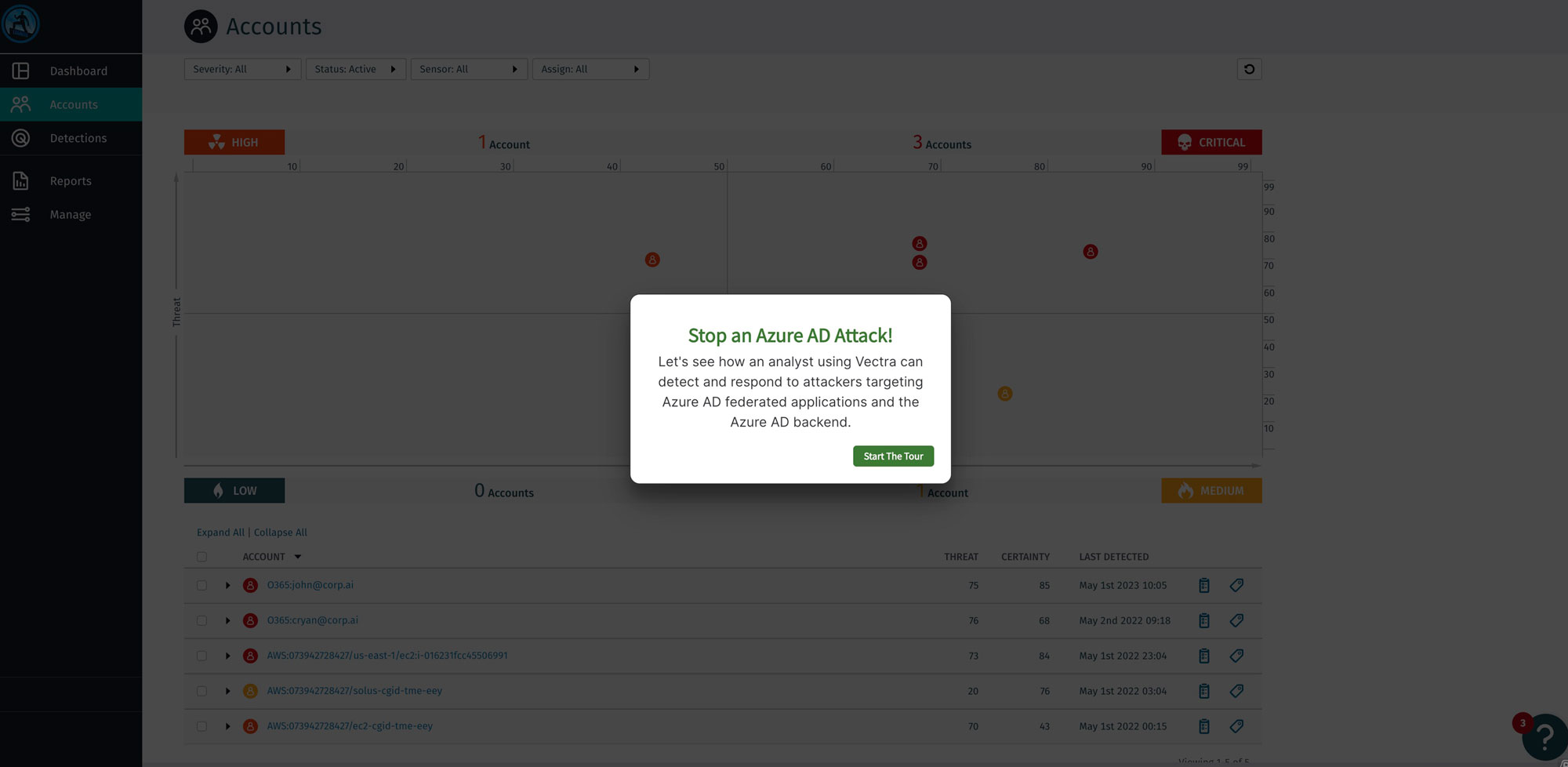Open tag icon for solus-cgid-tme-eey row
This screenshot has height=767, width=1568.
[x=1236, y=692]
